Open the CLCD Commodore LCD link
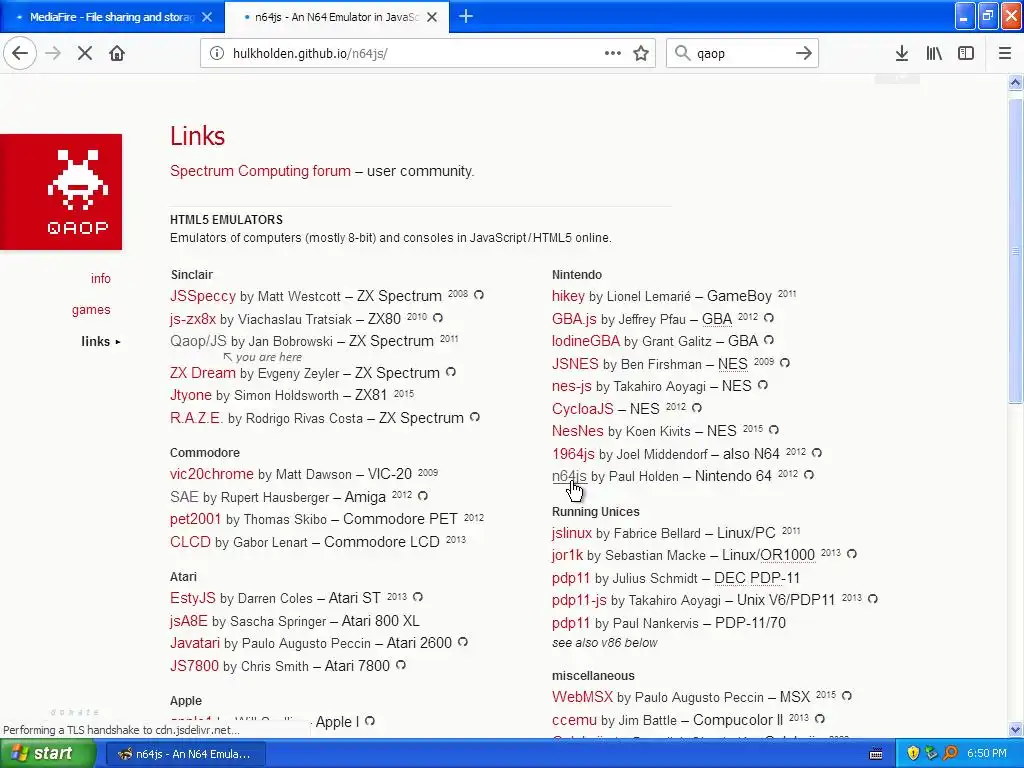This screenshot has width=1024, height=768. pos(190,542)
